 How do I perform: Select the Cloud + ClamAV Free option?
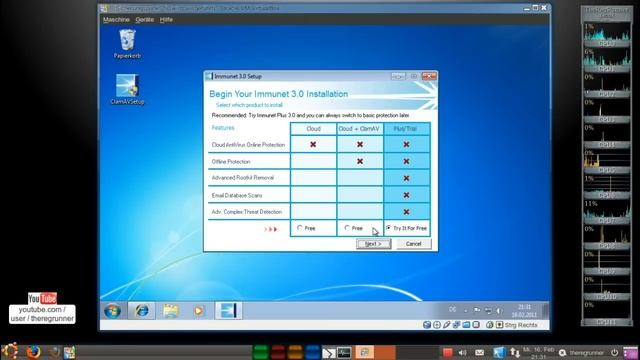coord(347,228)
